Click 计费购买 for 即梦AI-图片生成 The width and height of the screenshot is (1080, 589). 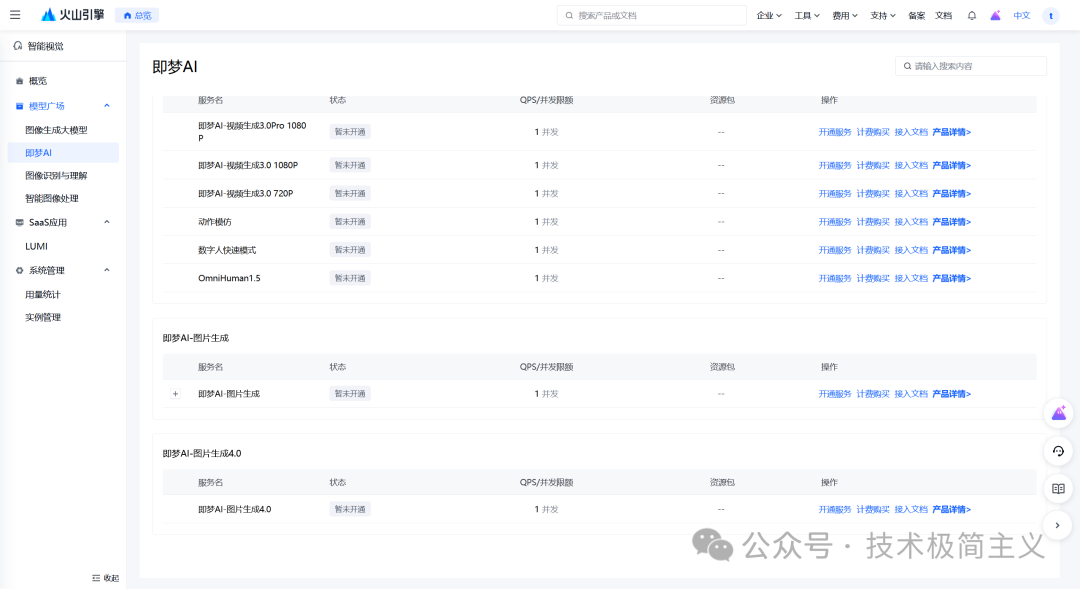point(873,394)
